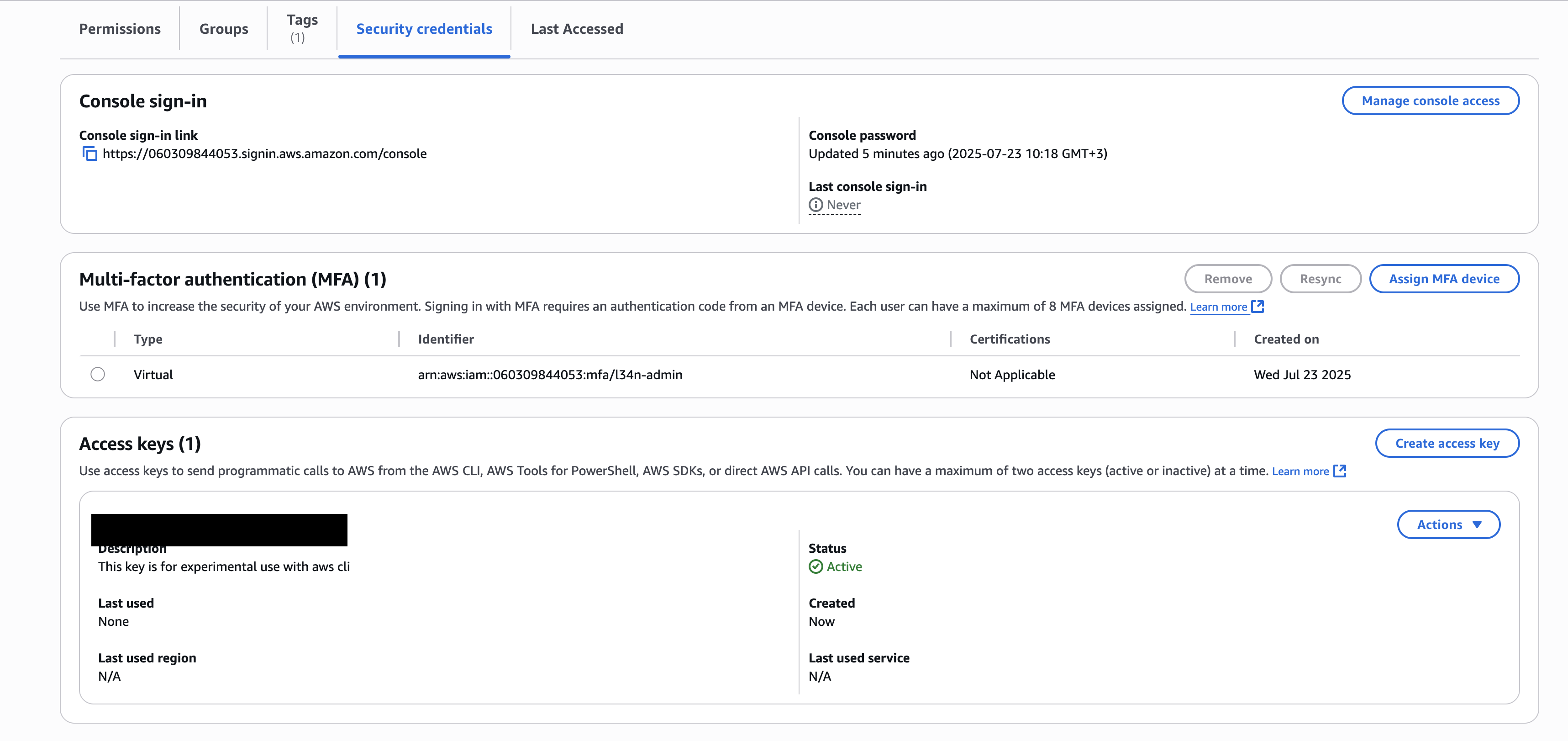The width and height of the screenshot is (1568, 741).
Task: Click Manage console access button
Action: (1431, 101)
